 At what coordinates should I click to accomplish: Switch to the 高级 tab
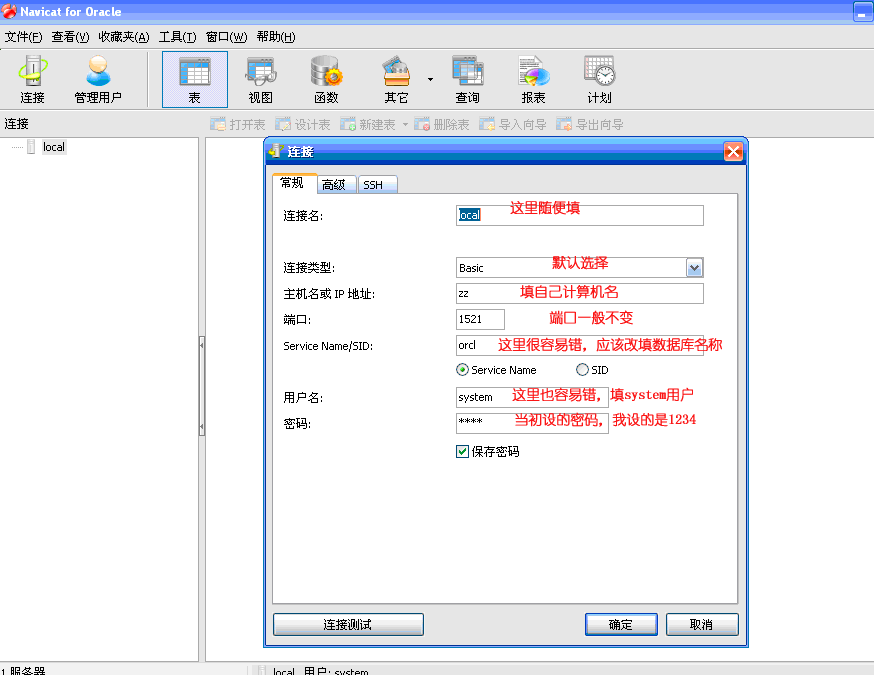click(333, 185)
